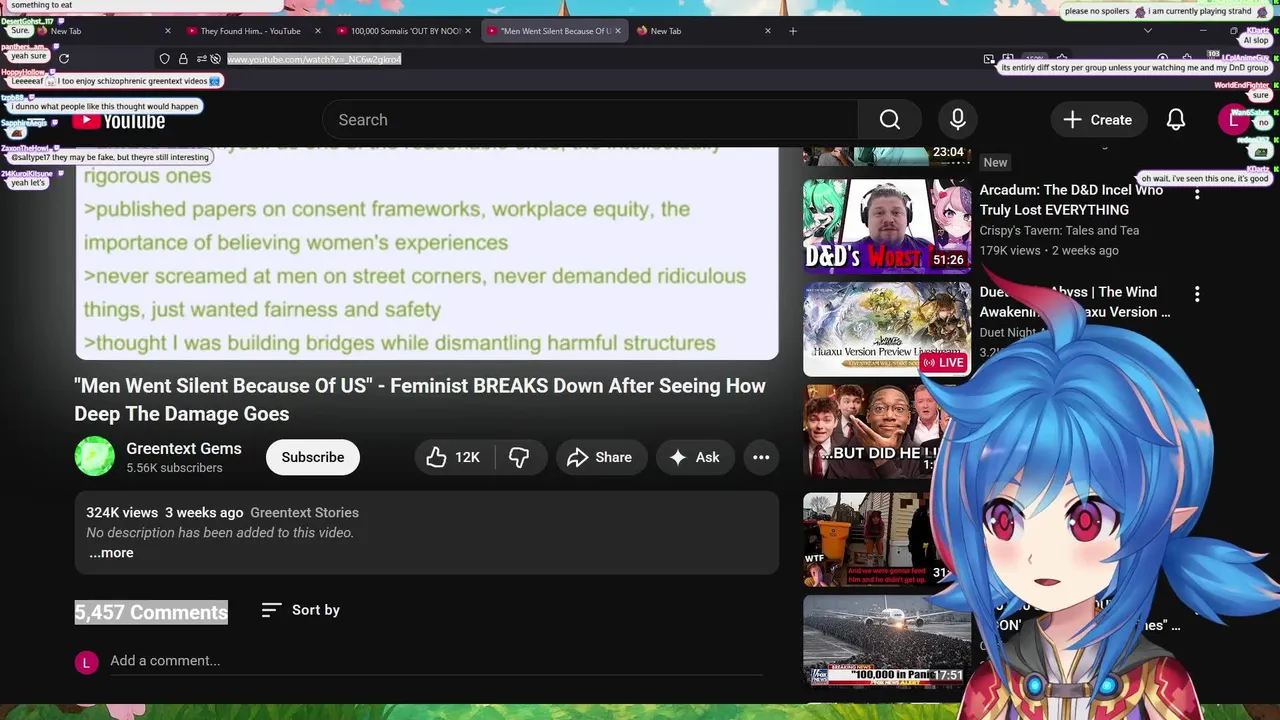Click the shield tracking protection icon
The image size is (1280, 720).
coord(167,59)
